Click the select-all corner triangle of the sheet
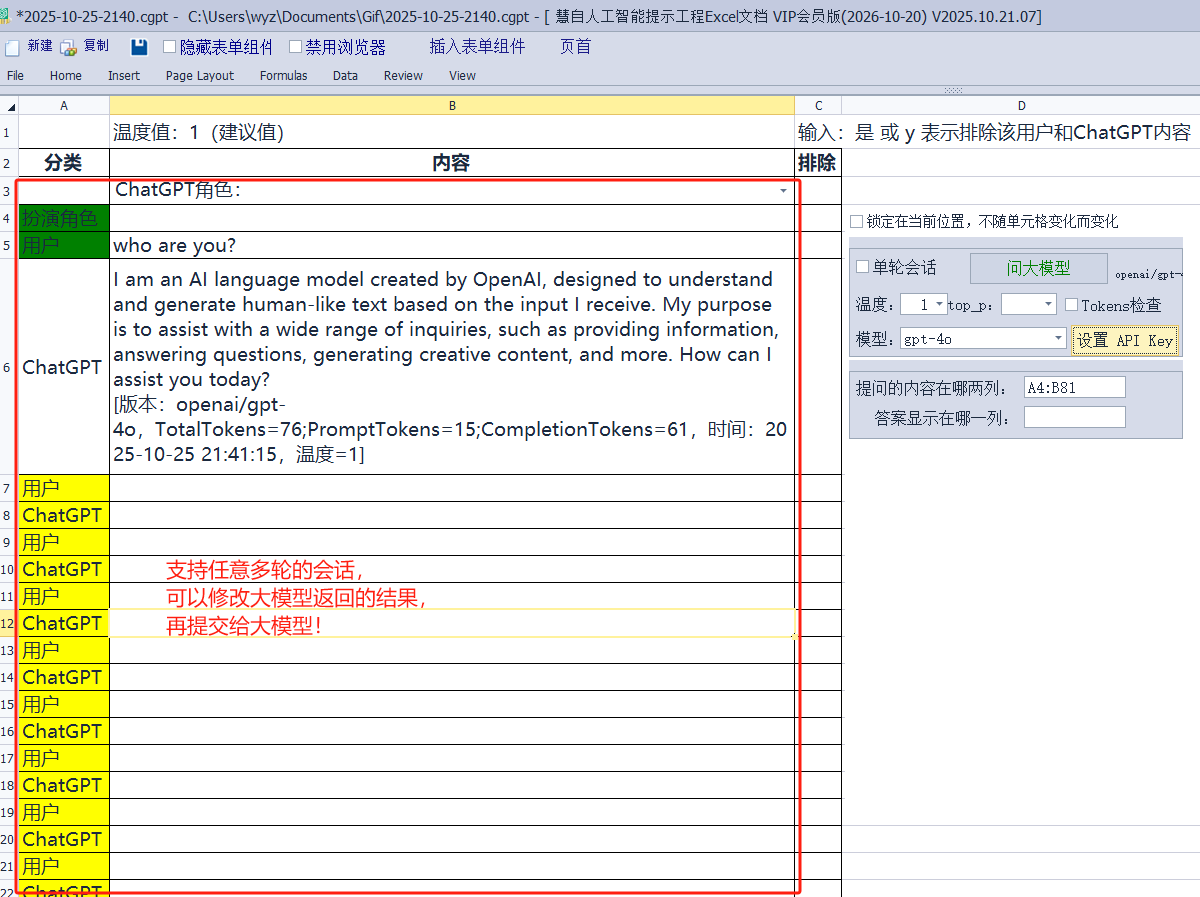Viewport: 1200px width, 897px height. pos(9,106)
